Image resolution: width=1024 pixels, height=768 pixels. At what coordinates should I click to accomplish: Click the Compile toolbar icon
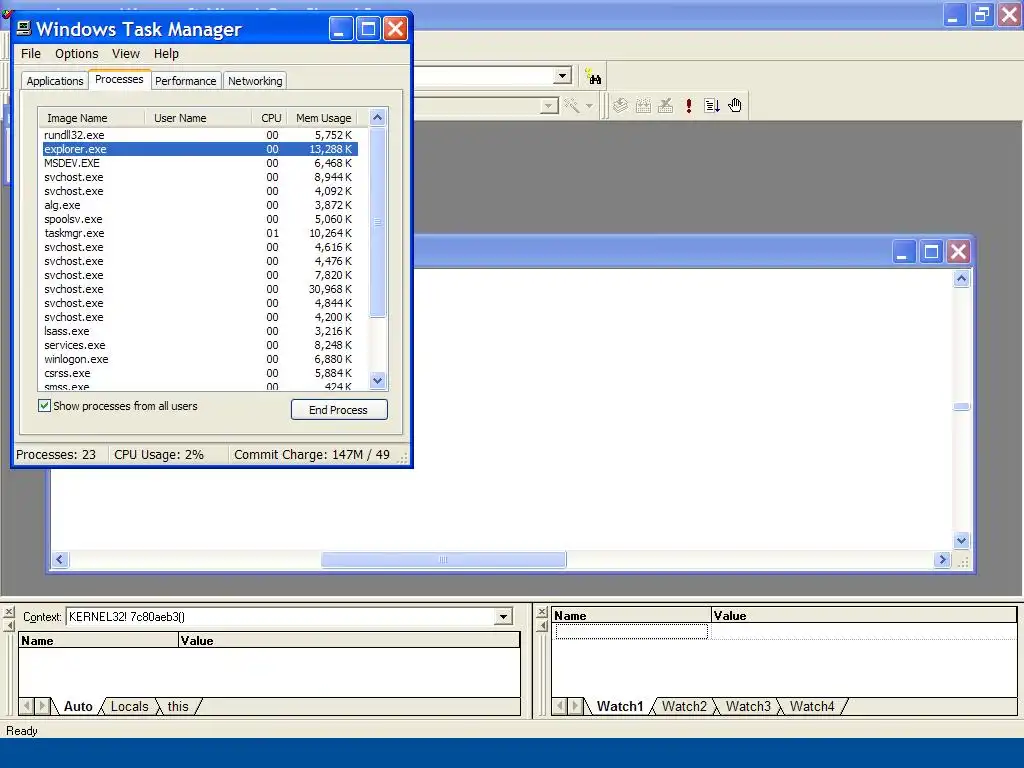point(620,106)
